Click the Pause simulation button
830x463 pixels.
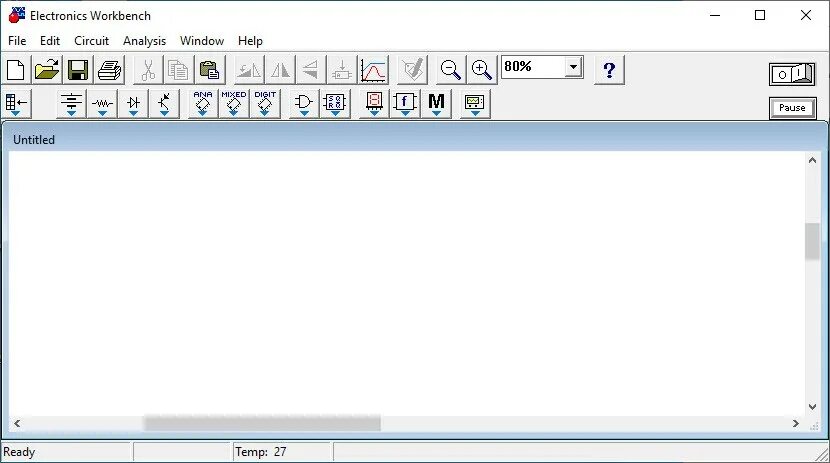(x=792, y=108)
